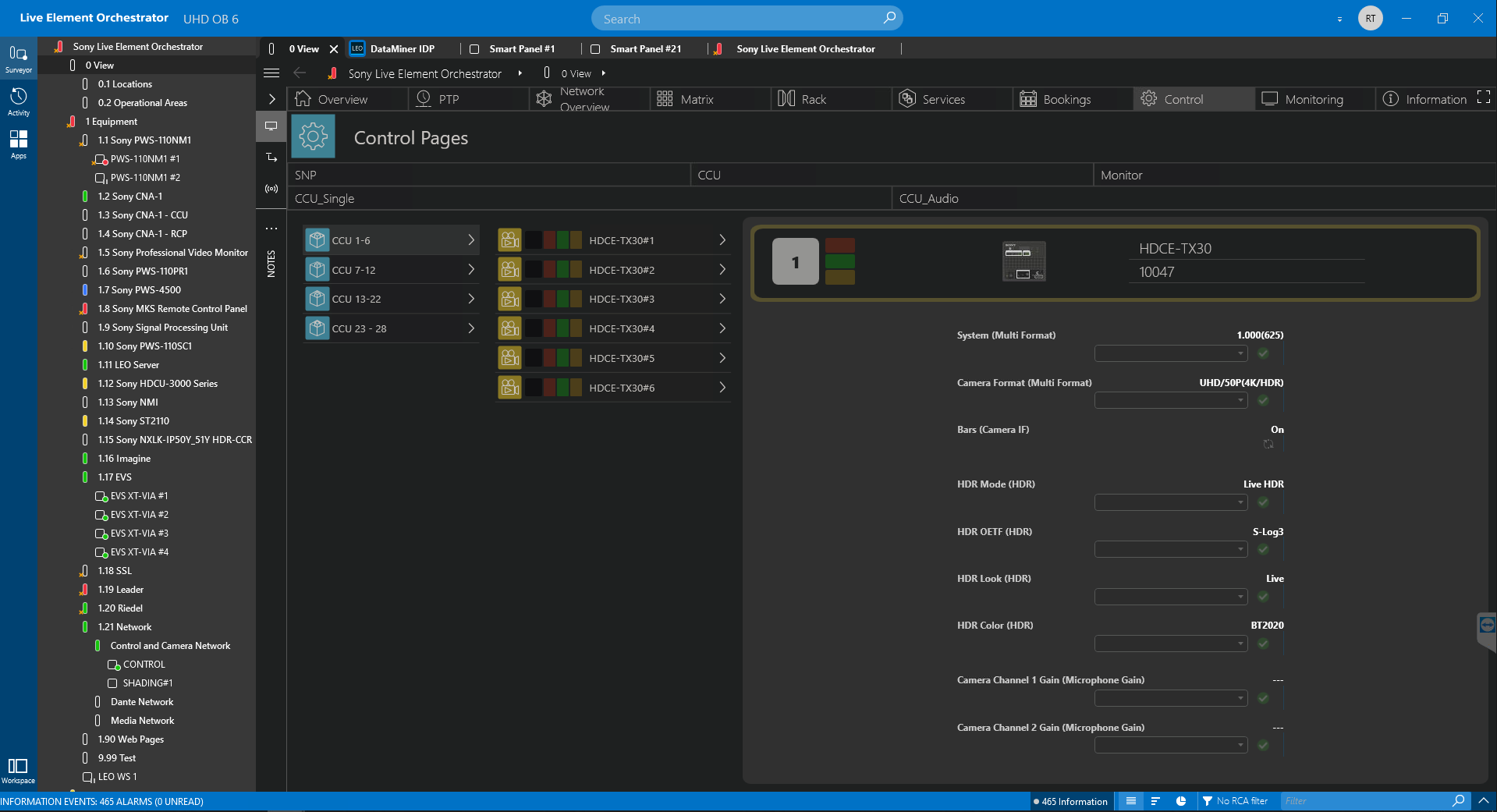1497x812 pixels.
Task: Open HDR Color dropdown
Action: pyautogui.click(x=1170, y=644)
